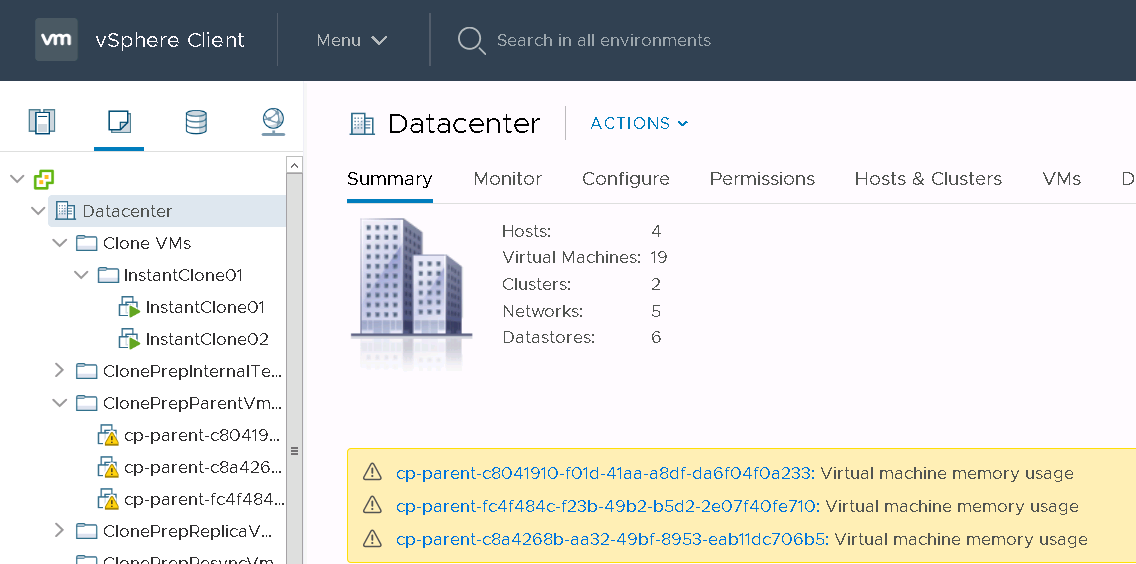The height and width of the screenshot is (564, 1136).
Task: Select the Clone VMs tree item
Action: (x=147, y=243)
